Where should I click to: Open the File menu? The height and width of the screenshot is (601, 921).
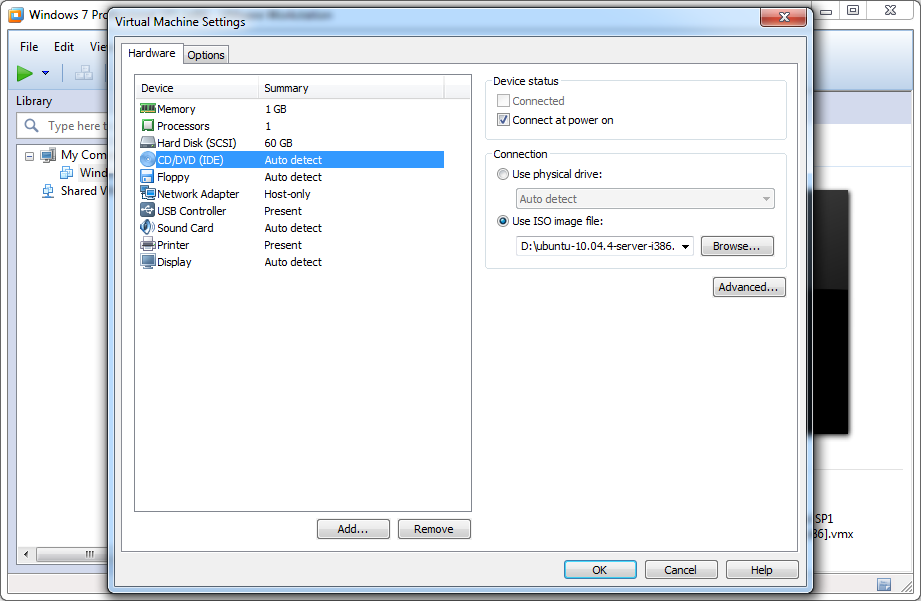tap(29, 47)
